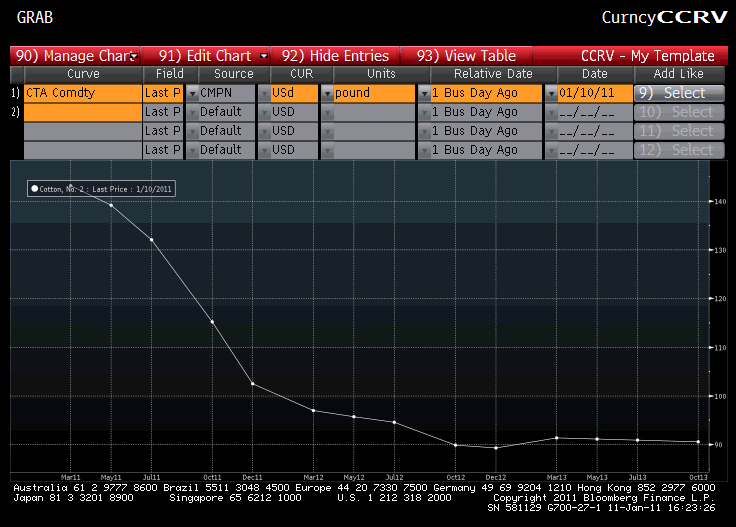This screenshot has height=527, width=736.
Task: Open Relative Date dropdown arrow in row 1
Action: [x=424, y=93]
